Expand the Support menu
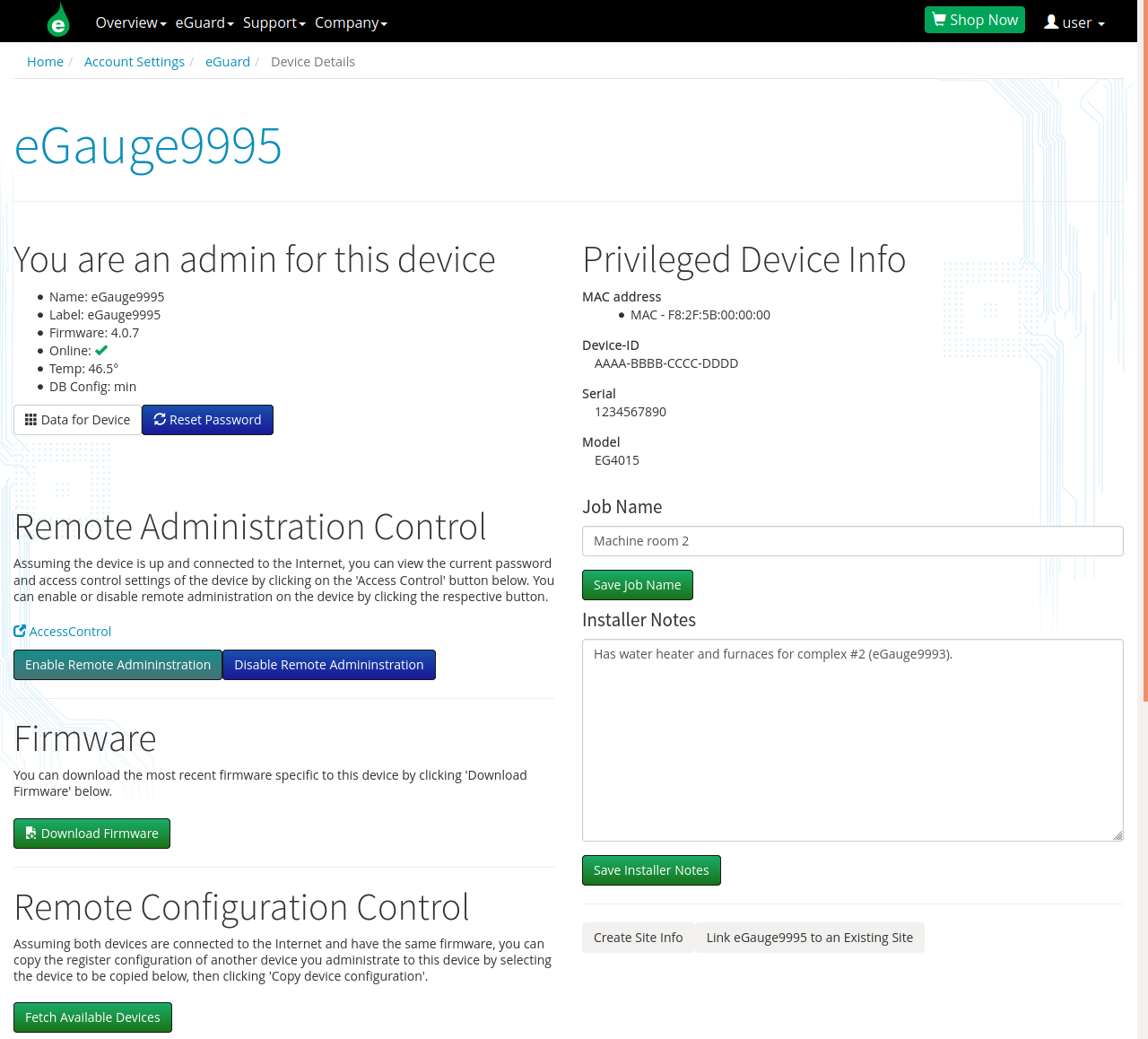 [x=274, y=22]
